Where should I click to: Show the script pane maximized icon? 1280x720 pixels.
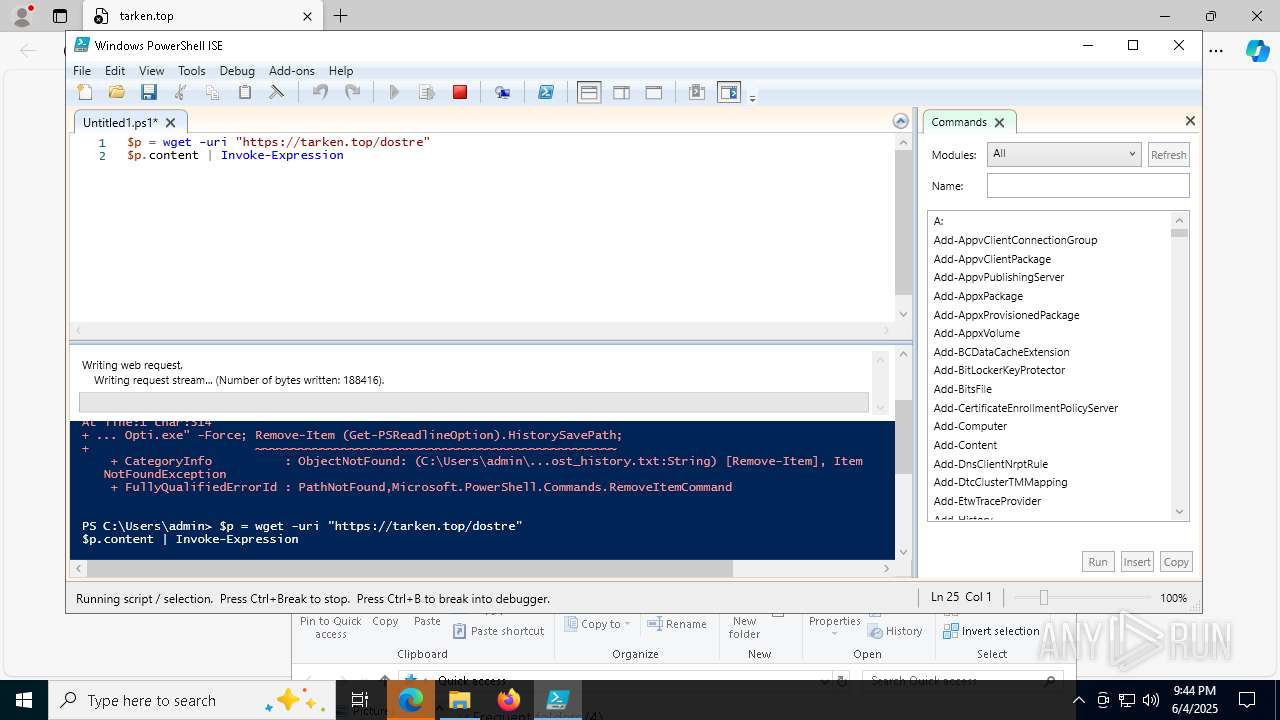click(x=653, y=92)
